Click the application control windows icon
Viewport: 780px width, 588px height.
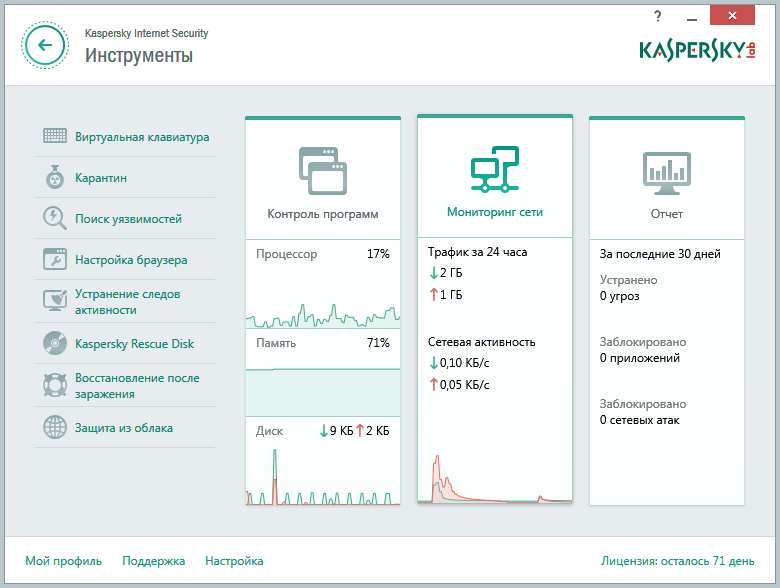(x=323, y=171)
